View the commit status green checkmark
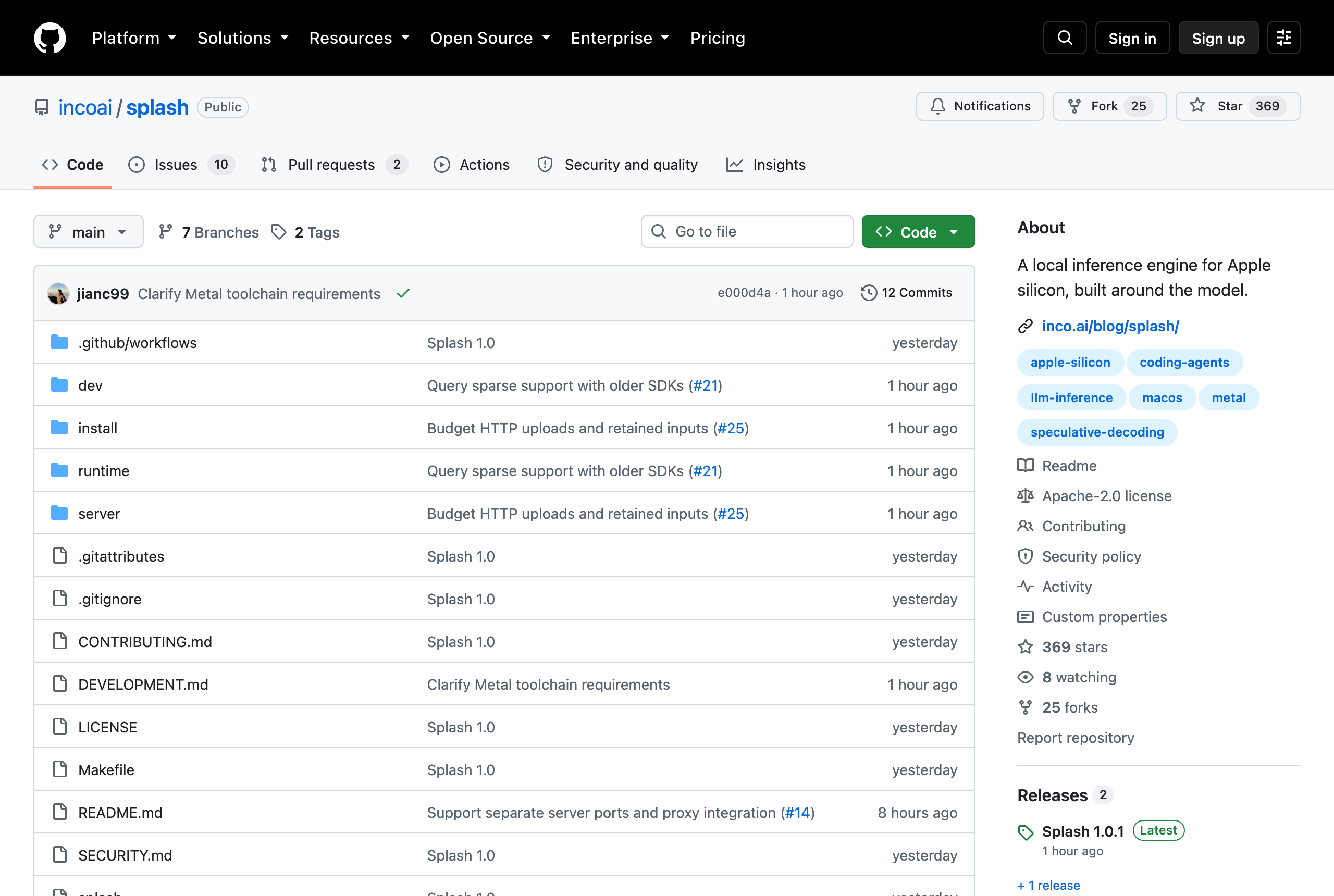The height and width of the screenshot is (896, 1334). (x=403, y=294)
